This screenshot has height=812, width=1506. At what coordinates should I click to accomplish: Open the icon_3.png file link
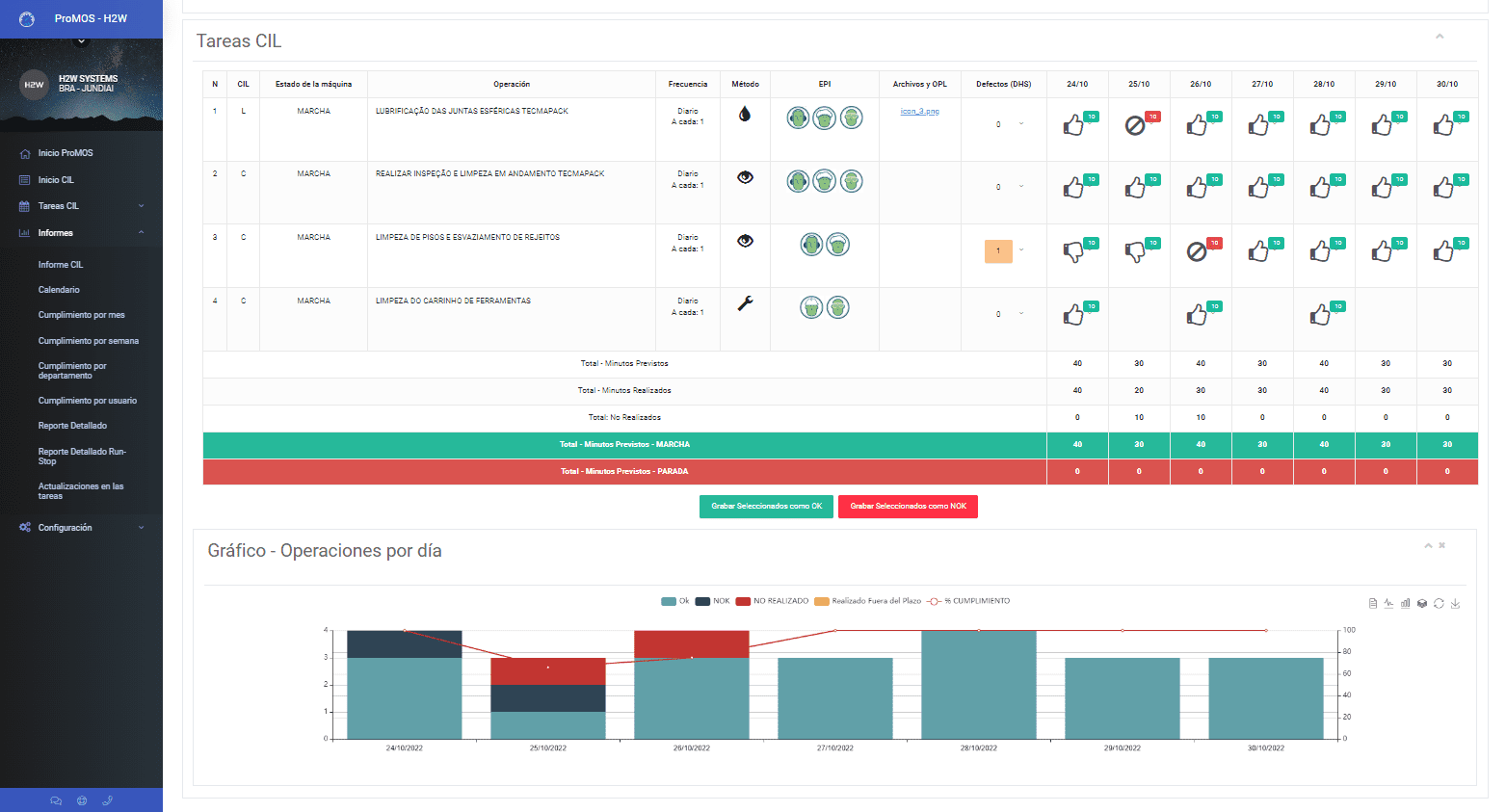[919, 112]
